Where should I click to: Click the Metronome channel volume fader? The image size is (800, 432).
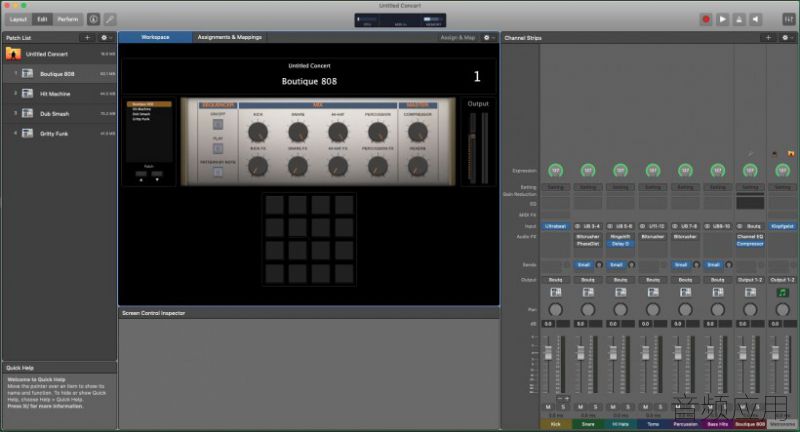click(x=776, y=352)
